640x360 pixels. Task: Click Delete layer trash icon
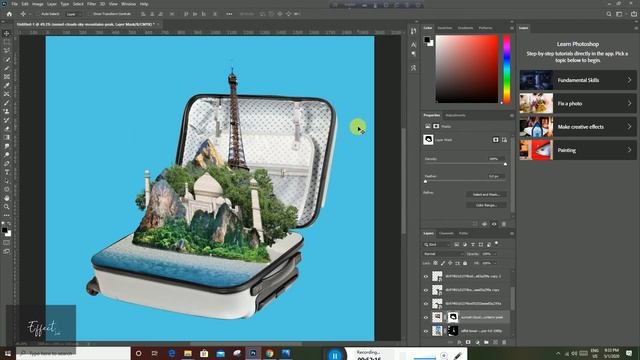(504, 342)
